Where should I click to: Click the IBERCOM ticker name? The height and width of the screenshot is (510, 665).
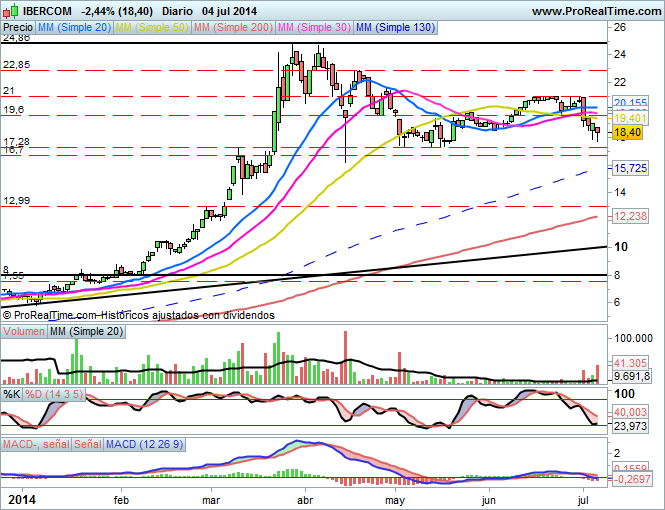point(46,11)
